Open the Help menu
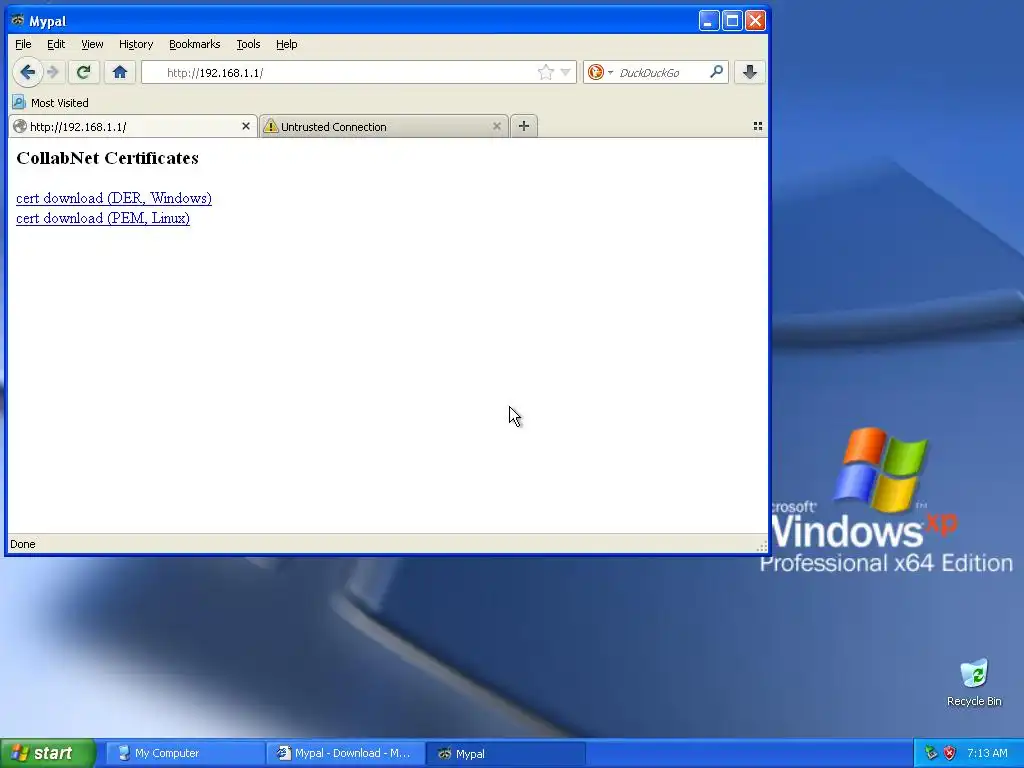The image size is (1024, 768). click(287, 44)
